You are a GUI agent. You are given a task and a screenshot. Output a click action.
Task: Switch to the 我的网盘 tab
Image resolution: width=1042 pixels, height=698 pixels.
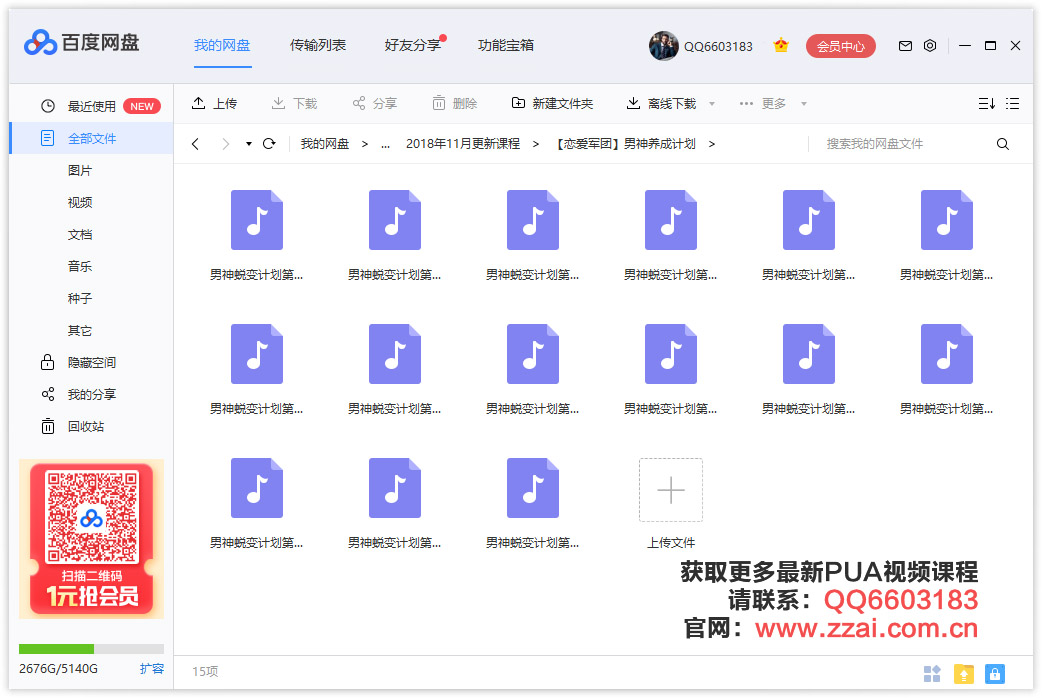(222, 45)
